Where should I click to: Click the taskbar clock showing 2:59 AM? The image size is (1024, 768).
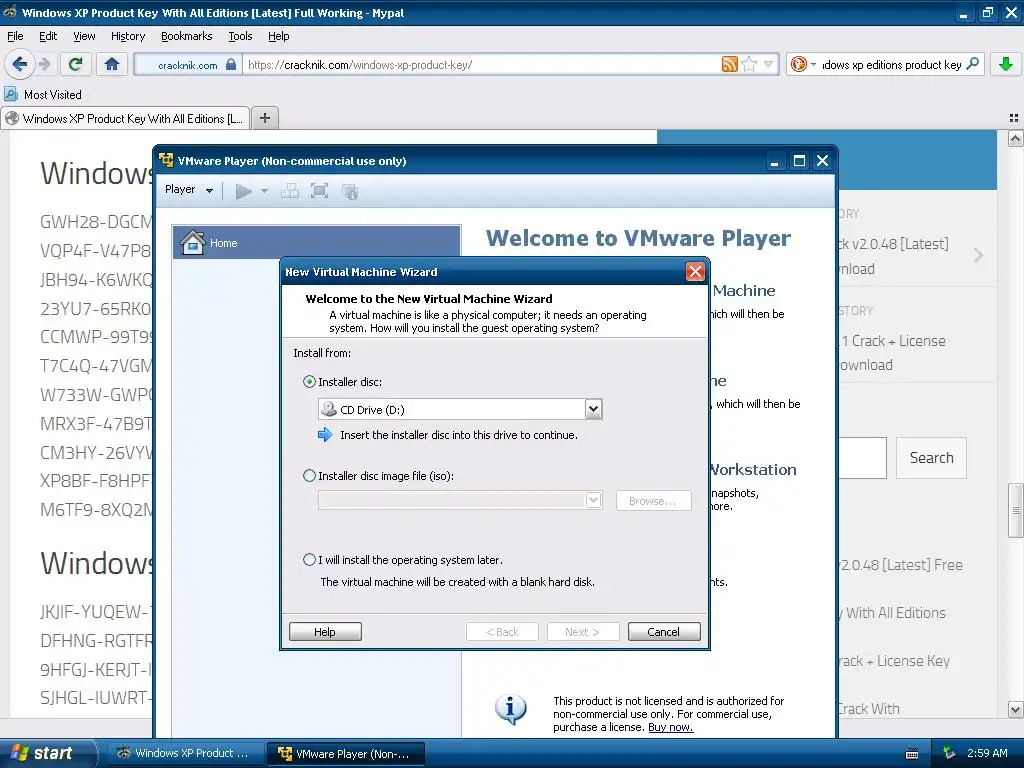(x=987, y=753)
